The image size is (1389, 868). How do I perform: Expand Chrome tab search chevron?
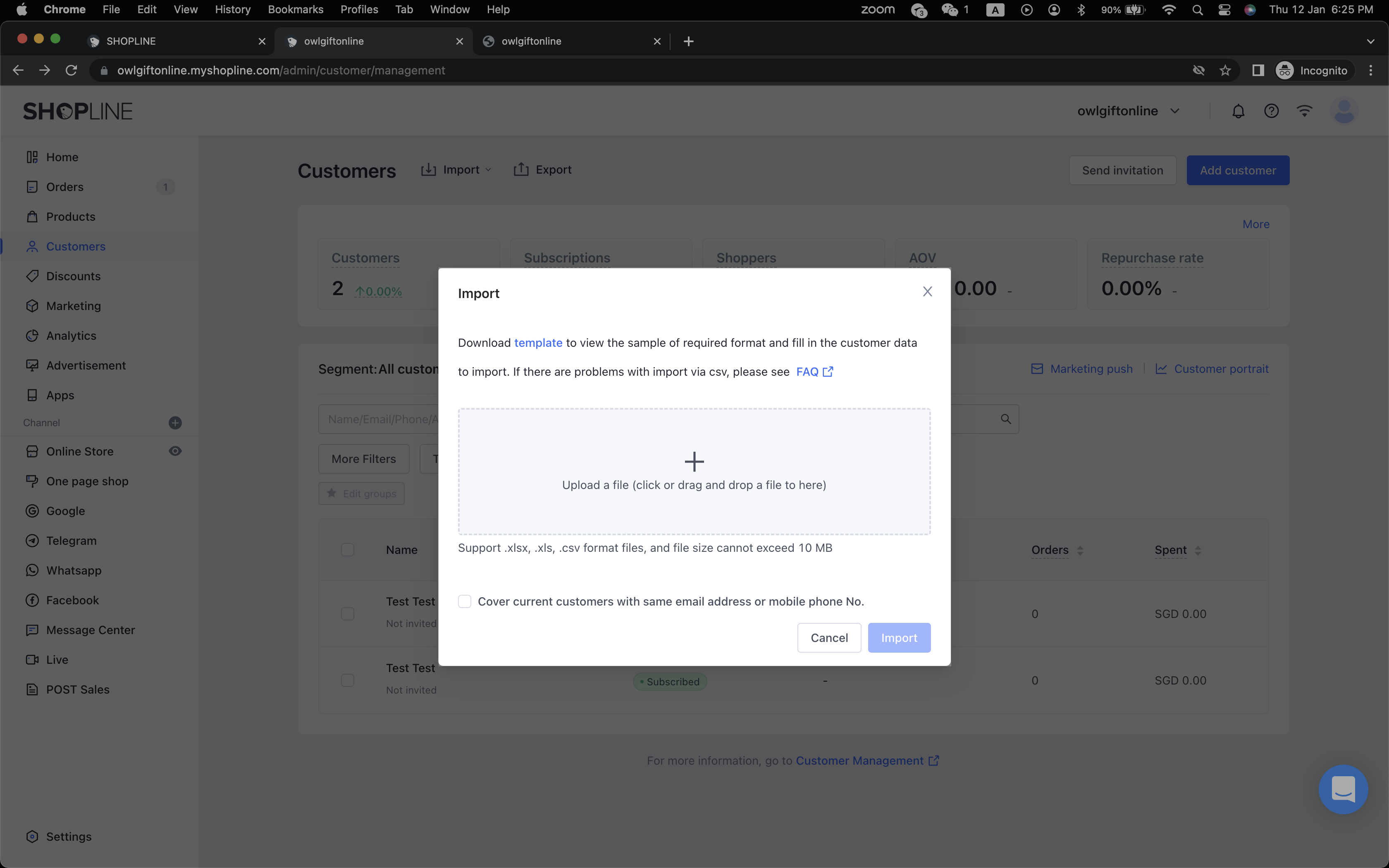(1371, 41)
